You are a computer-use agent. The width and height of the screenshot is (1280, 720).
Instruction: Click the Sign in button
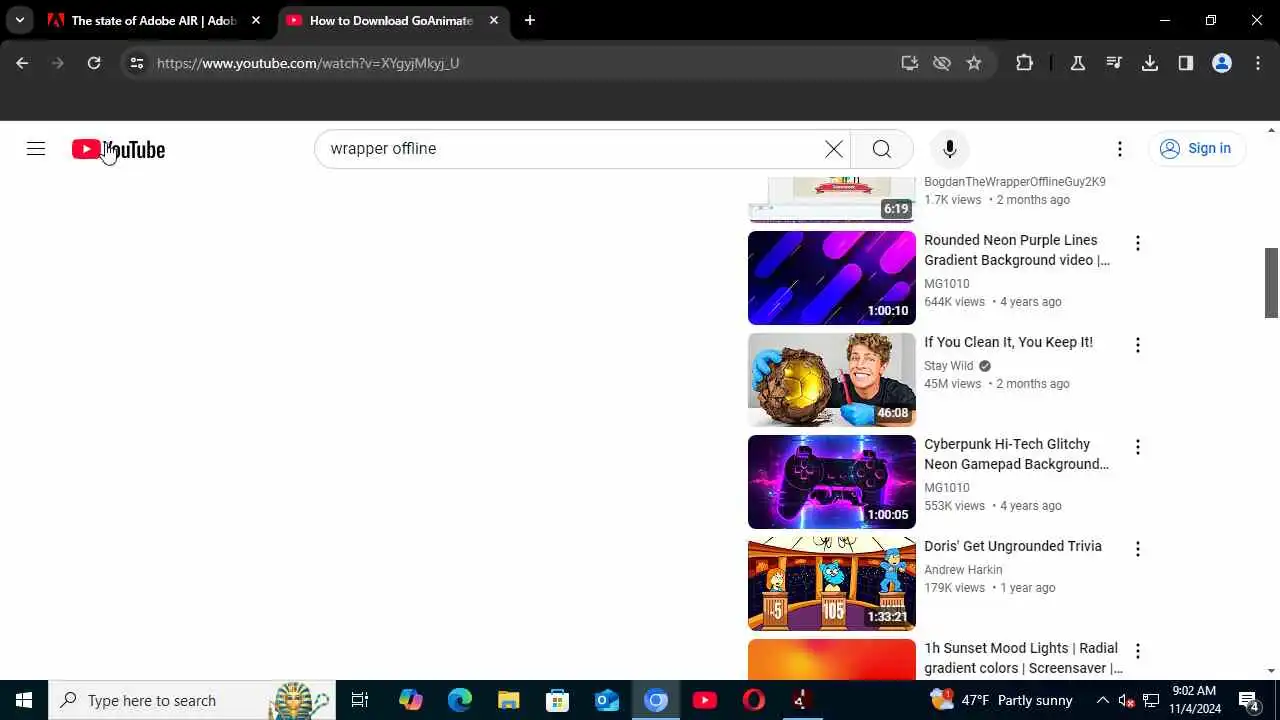[x=1196, y=149]
